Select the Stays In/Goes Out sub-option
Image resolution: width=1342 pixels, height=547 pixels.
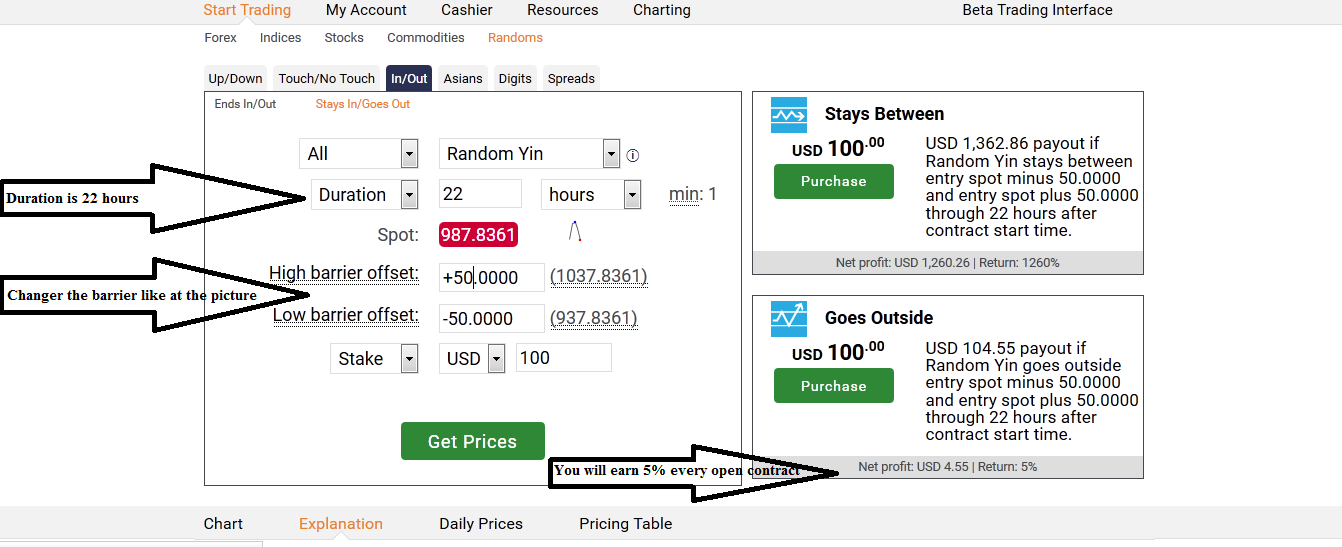pyautogui.click(x=363, y=104)
